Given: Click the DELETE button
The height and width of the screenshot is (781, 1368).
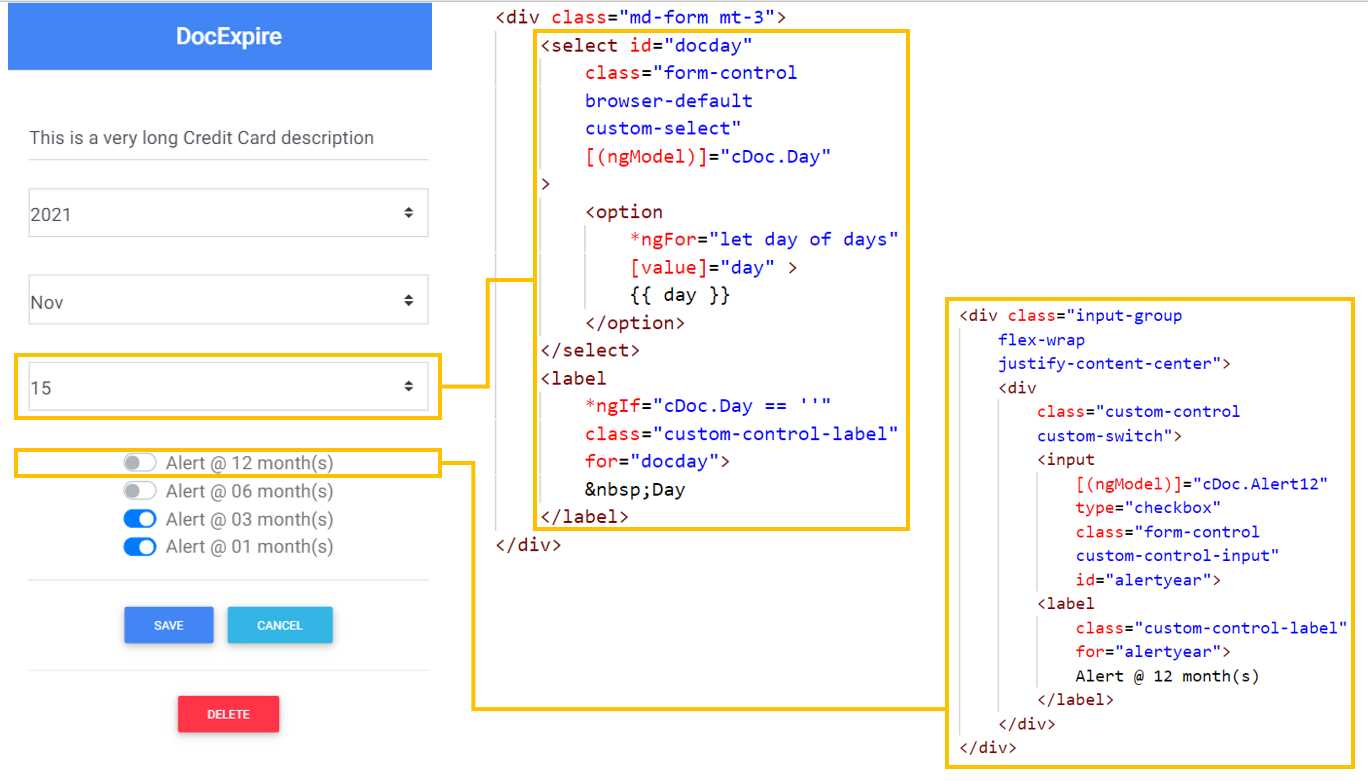Looking at the screenshot, I should 228,714.
